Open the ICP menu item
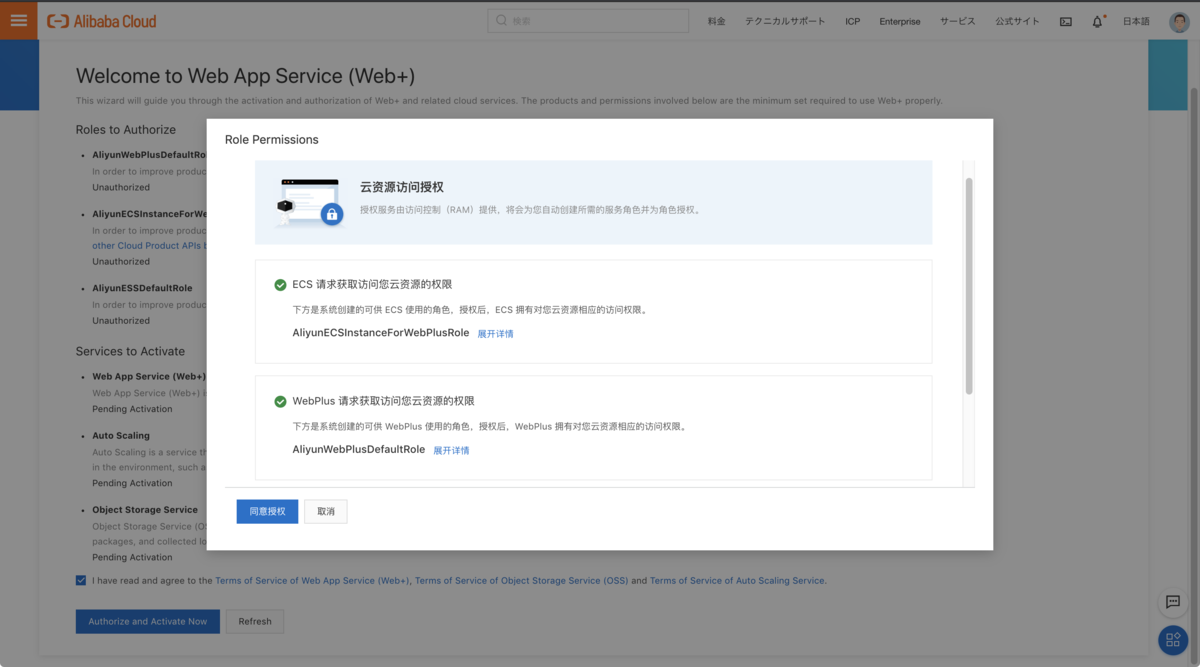Screen dimensions: 1200x667 coord(852,21)
